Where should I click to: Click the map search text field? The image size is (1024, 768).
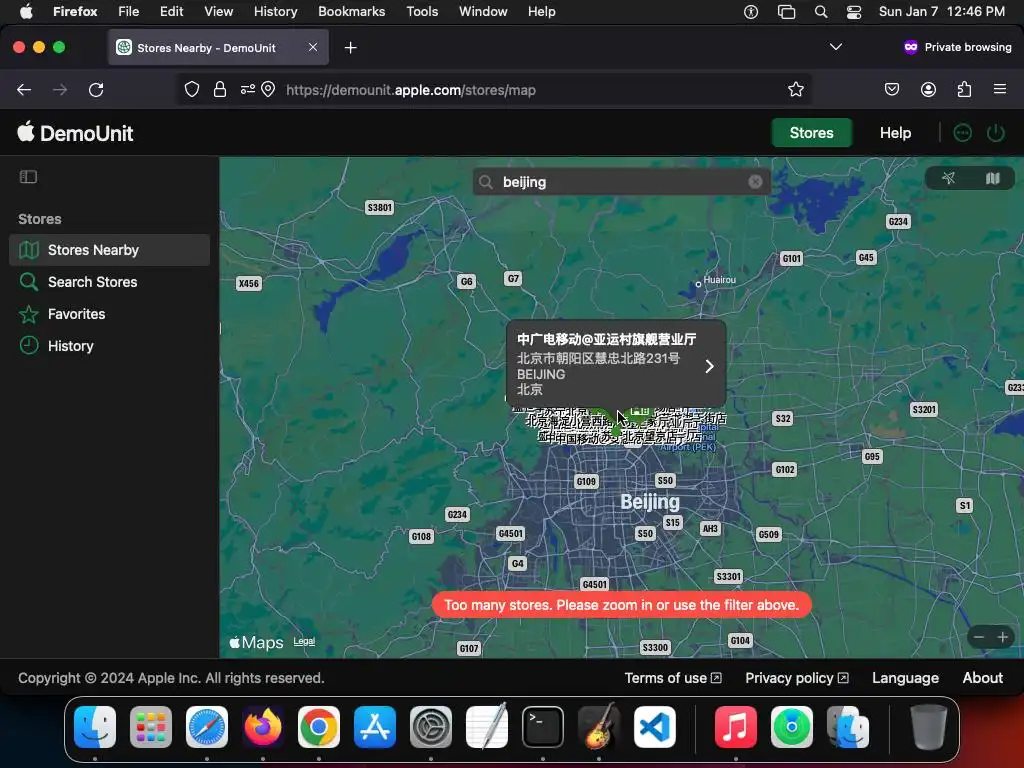(x=620, y=182)
